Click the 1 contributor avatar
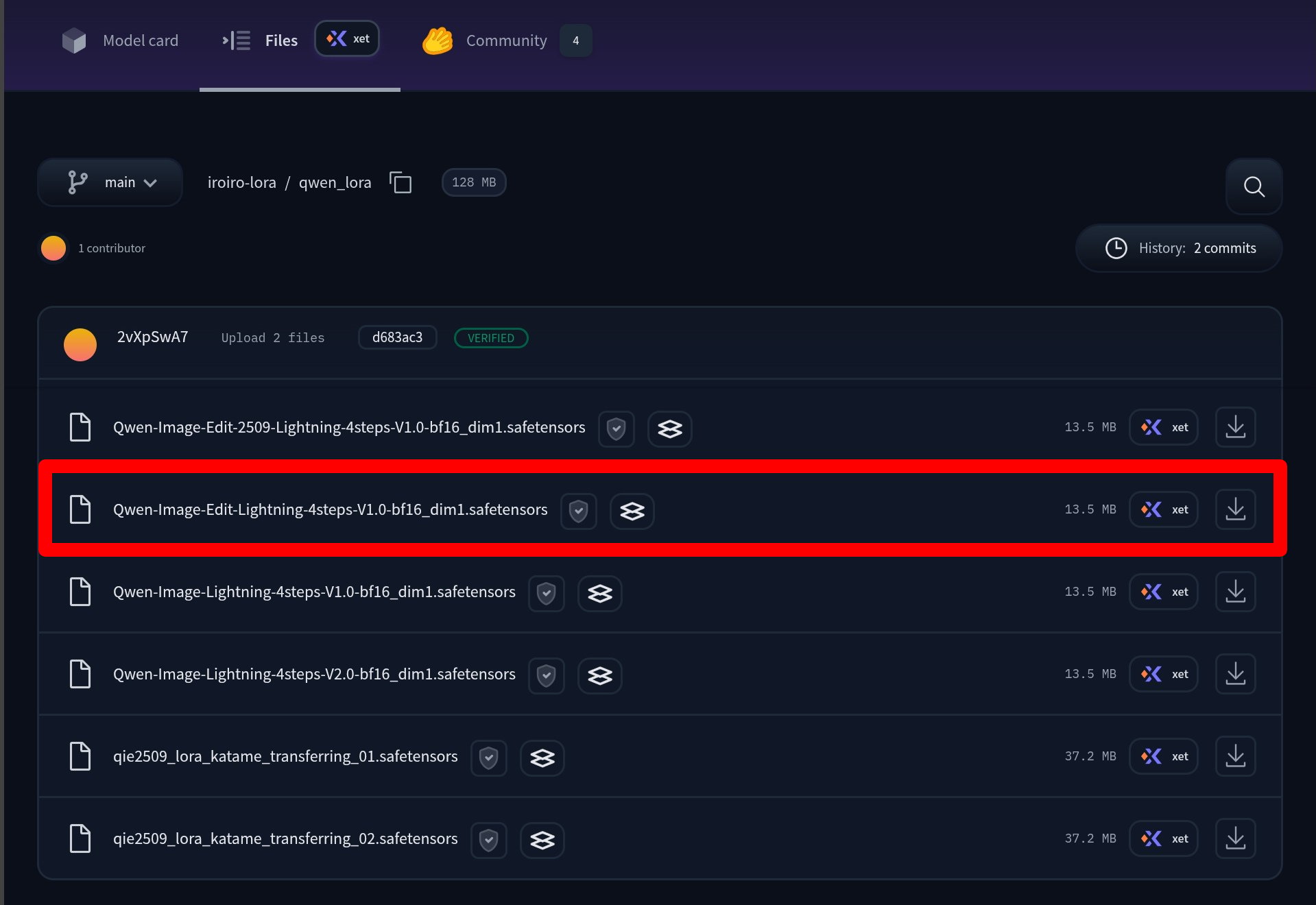 coord(53,248)
